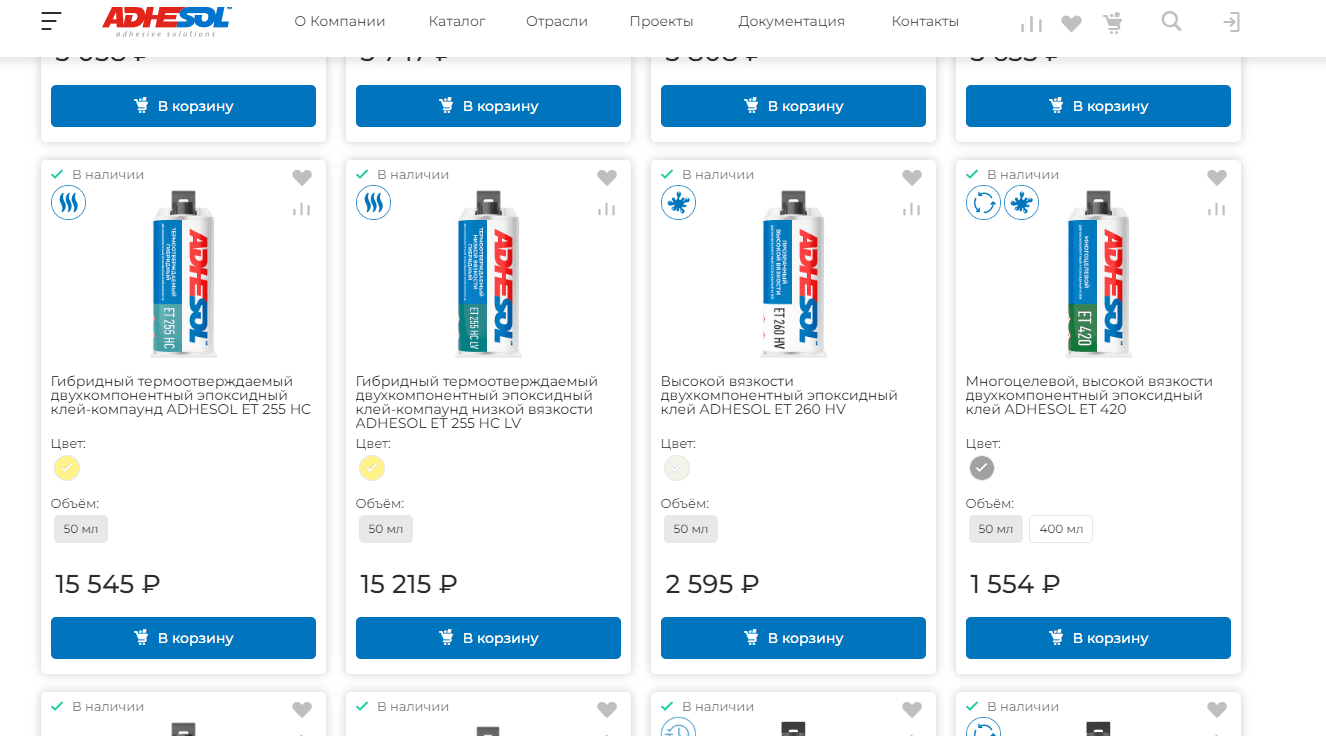Add ET 255 HC to favorites

[x=302, y=178]
